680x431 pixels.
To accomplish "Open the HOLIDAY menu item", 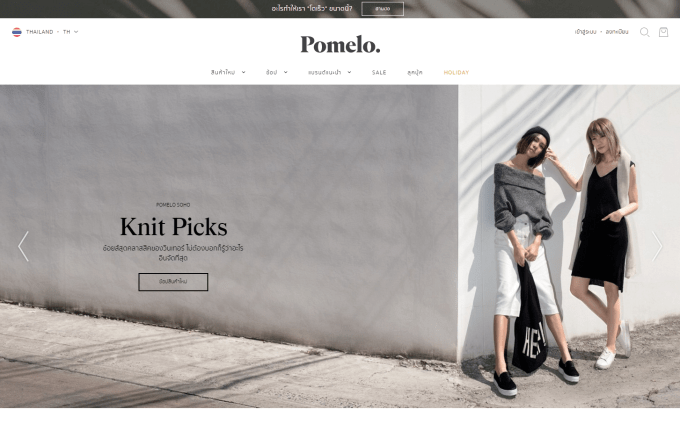I will click(456, 72).
